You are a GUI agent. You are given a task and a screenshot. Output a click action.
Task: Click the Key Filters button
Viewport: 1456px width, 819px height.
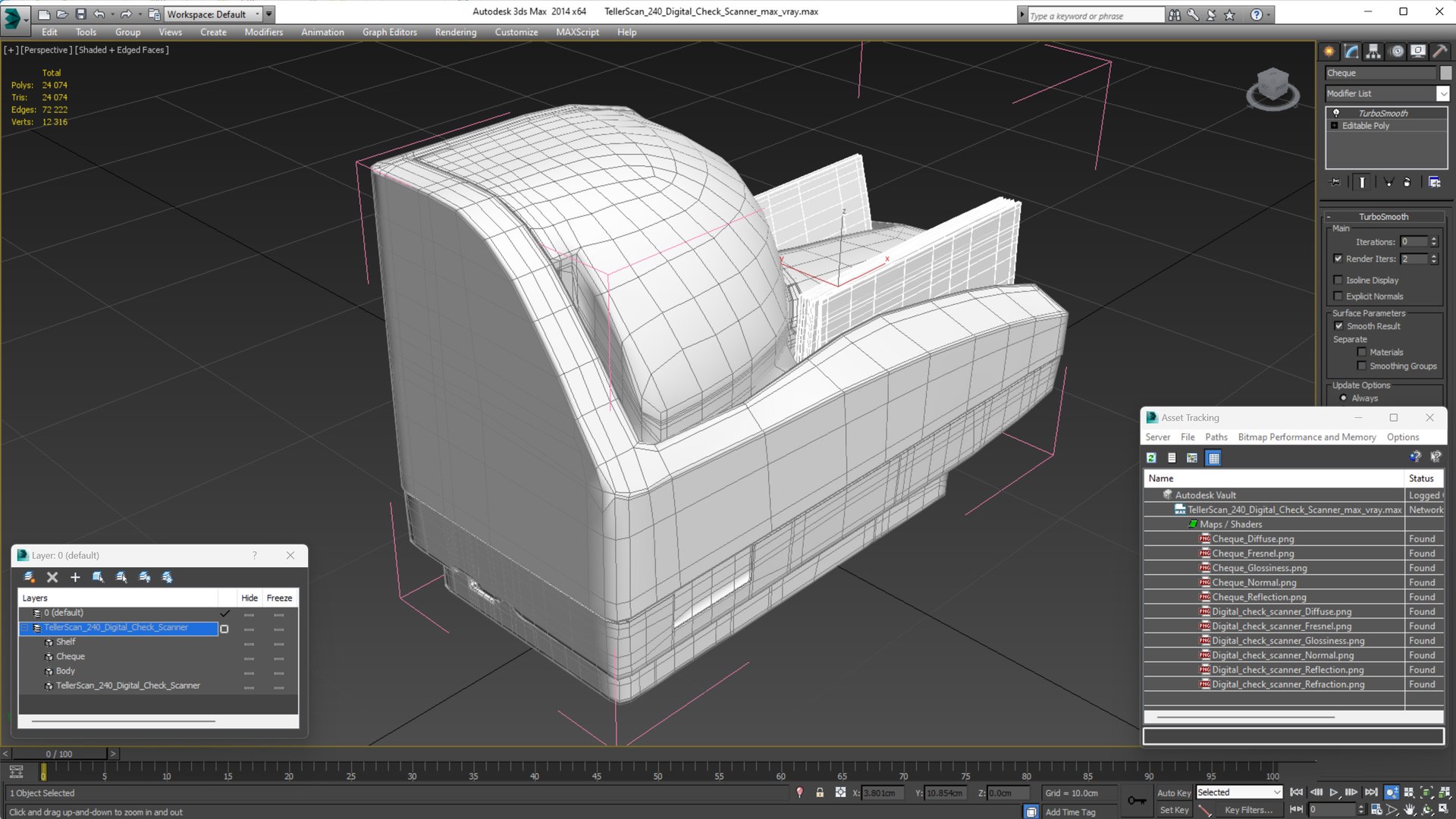pyautogui.click(x=1247, y=810)
